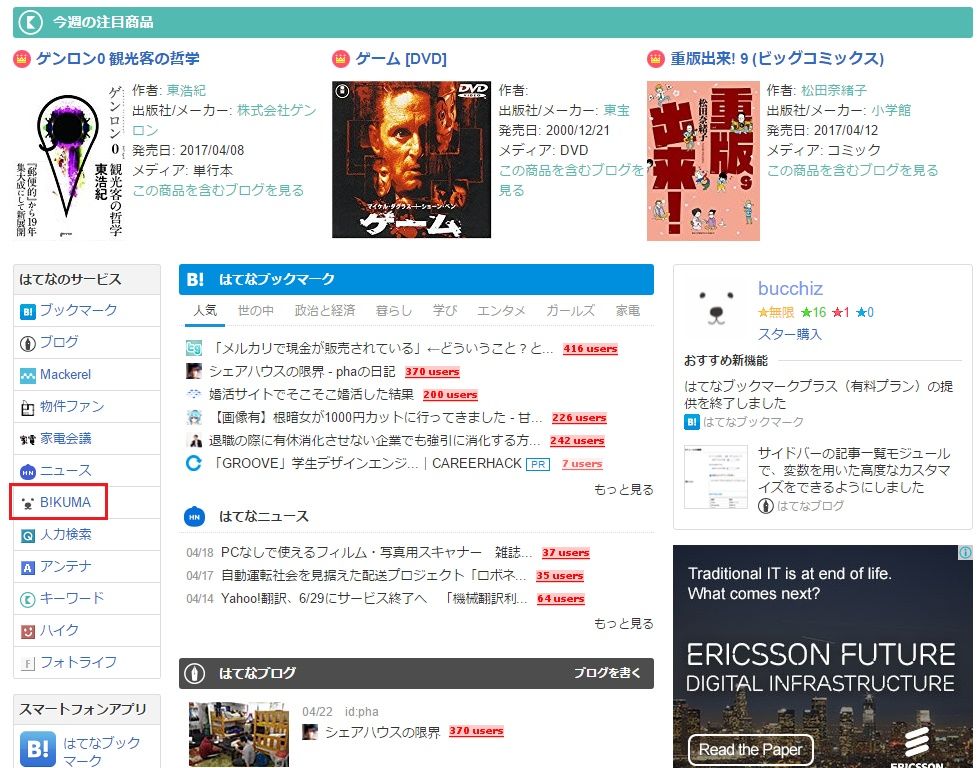Click the スター購入 link

pyautogui.click(x=789, y=334)
